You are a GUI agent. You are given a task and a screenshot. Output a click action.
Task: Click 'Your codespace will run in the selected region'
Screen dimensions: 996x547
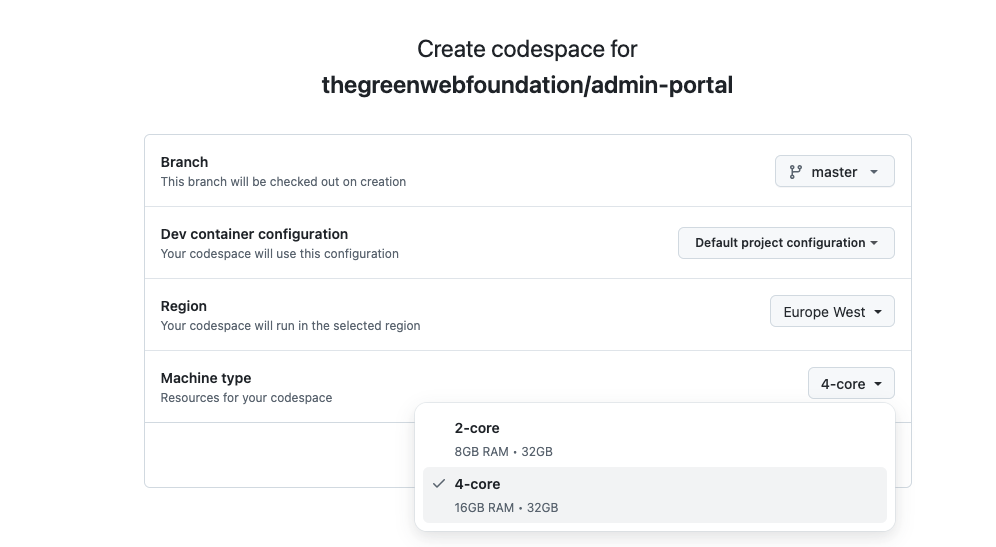pyautogui.click(x=290, y=325)
